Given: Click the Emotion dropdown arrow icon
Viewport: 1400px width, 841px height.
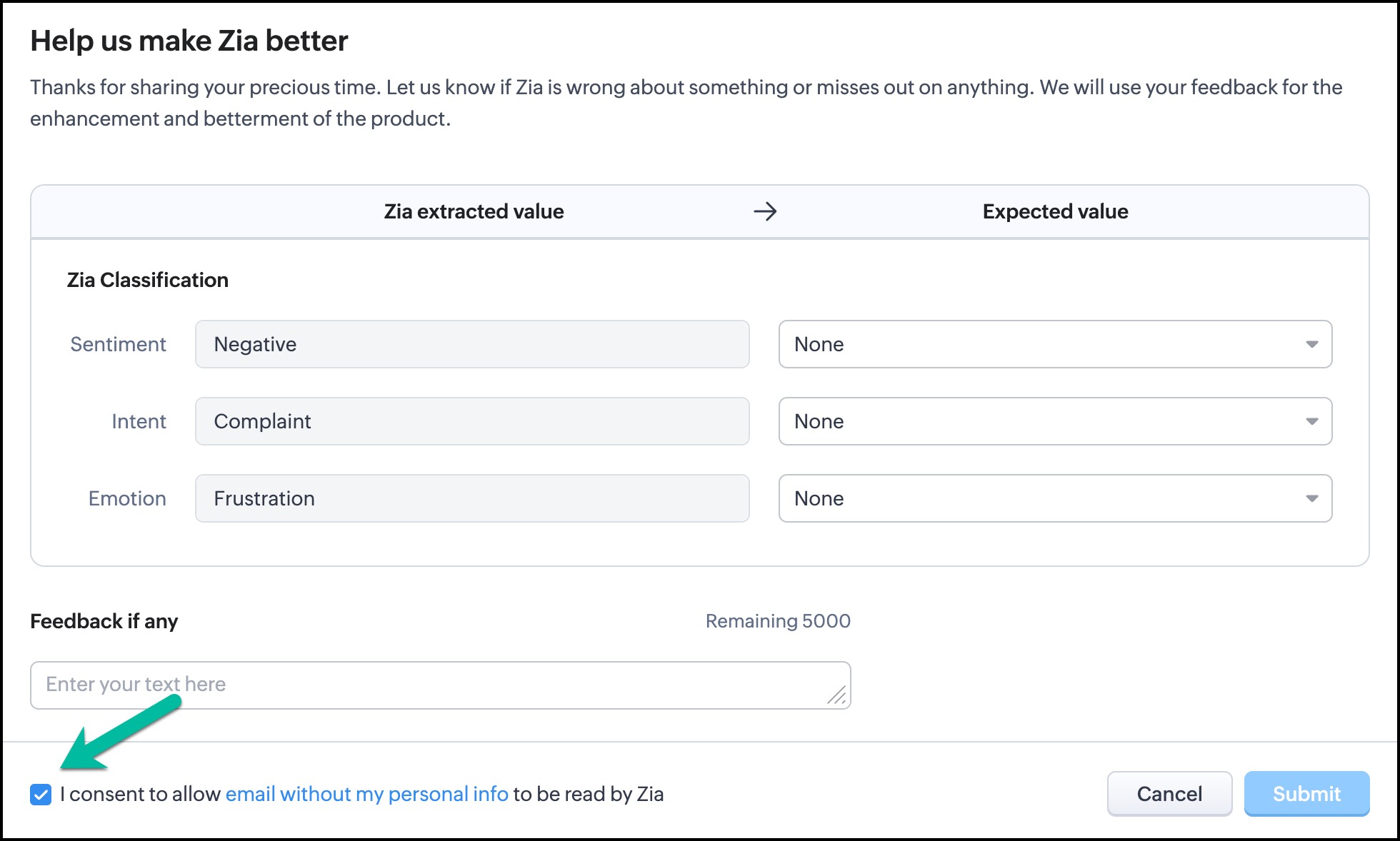Looking at the screenshot, I should 1311,498.
